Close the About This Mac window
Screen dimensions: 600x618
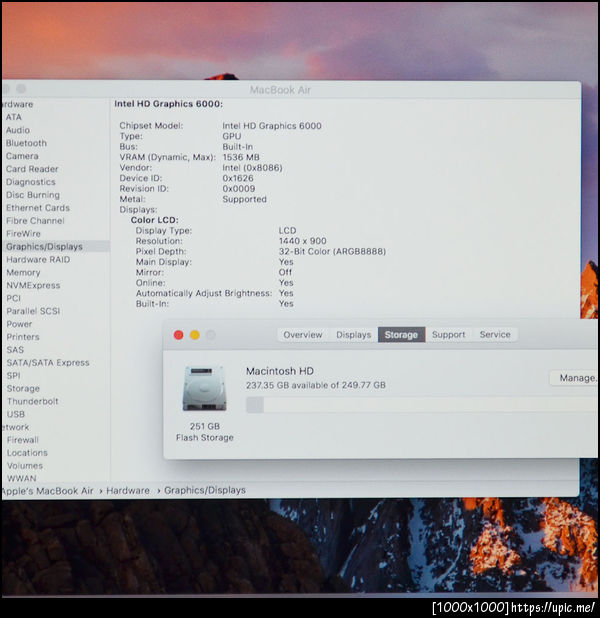(179, 335)
